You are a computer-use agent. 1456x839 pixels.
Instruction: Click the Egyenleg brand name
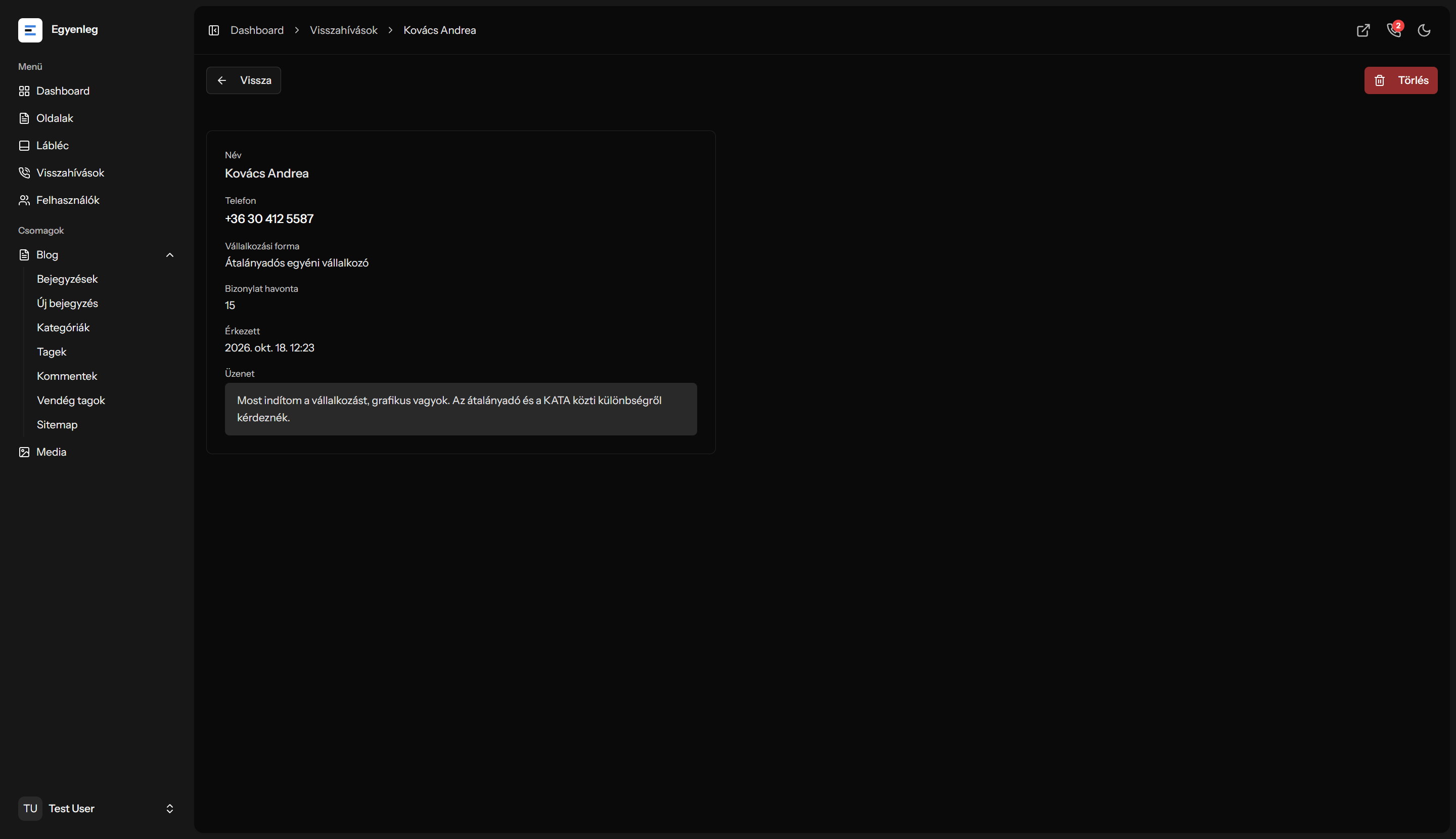(75, 29)
